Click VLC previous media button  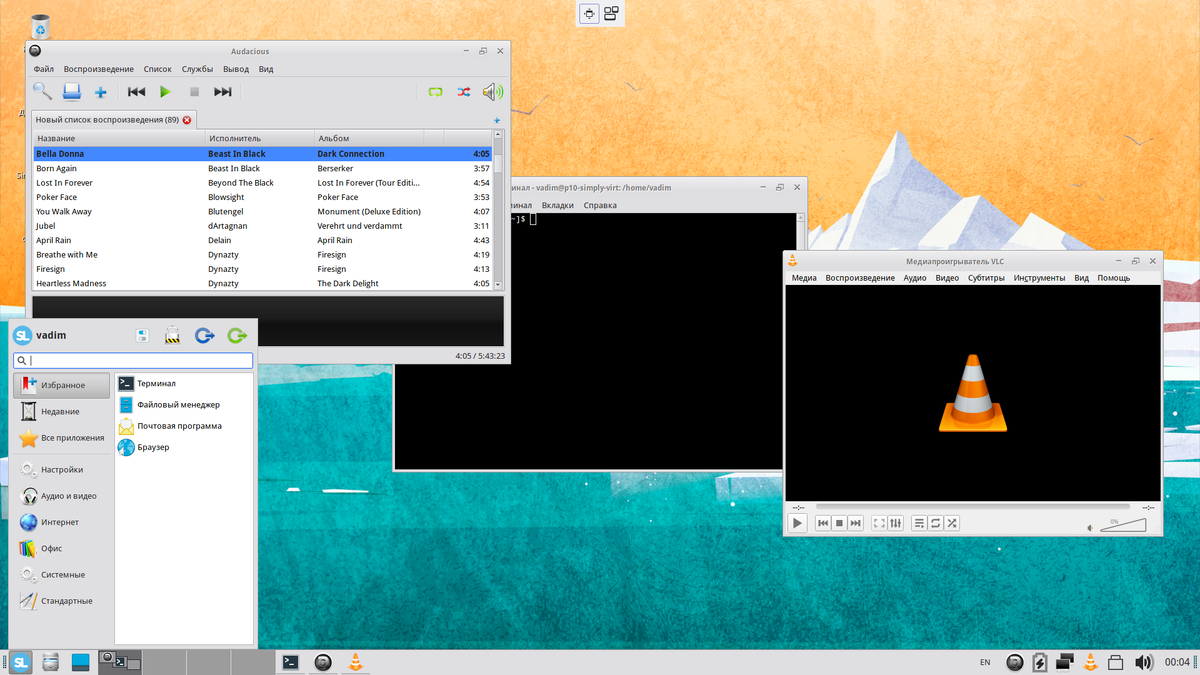tap(824, 523)
